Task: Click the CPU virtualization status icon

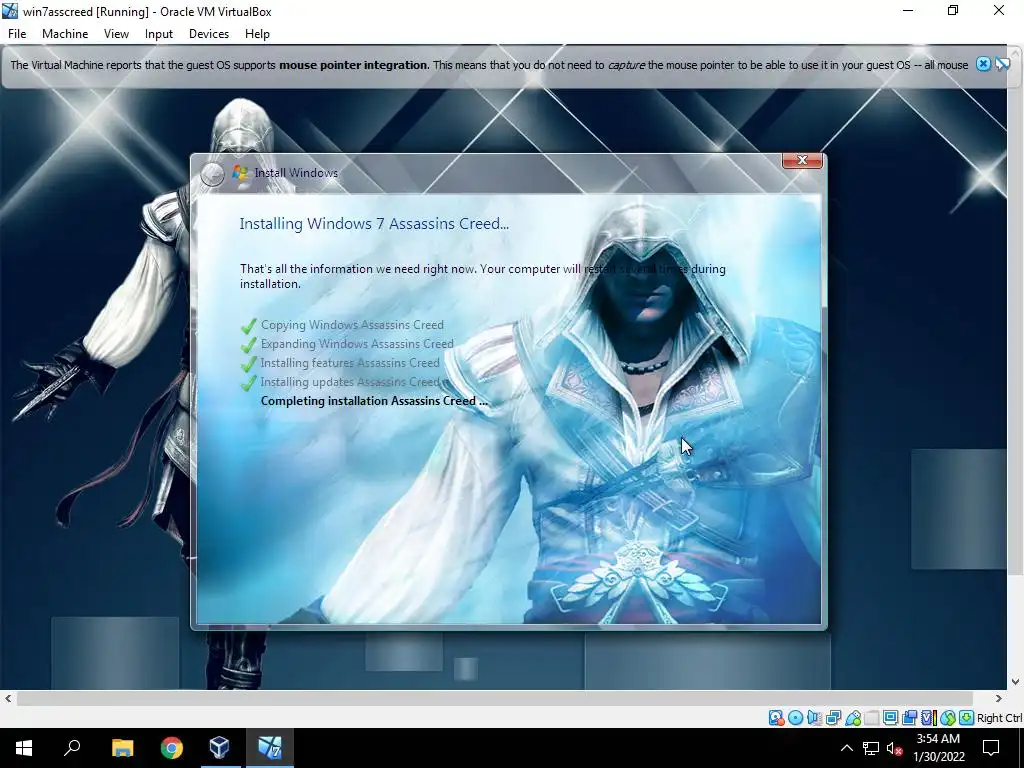Action: pos(929,718)
